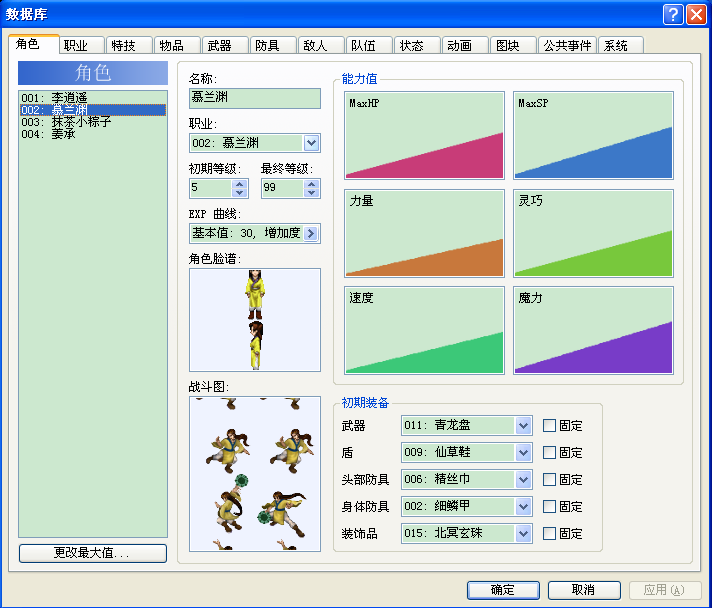Viewport: 712px width, 608px height.
Task: Decrease 初期等级 with down arrow
Action: pyautogui.click(x=240, y=192)
